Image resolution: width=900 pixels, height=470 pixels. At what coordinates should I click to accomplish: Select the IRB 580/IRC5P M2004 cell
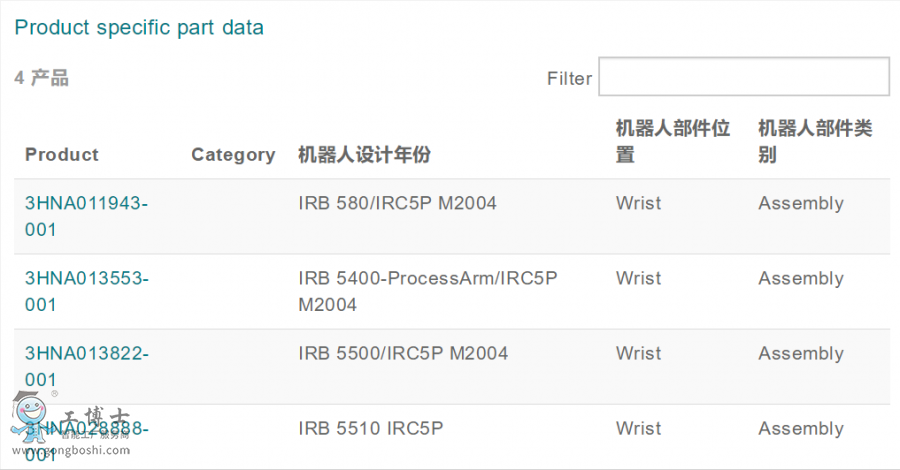(397, 203)
